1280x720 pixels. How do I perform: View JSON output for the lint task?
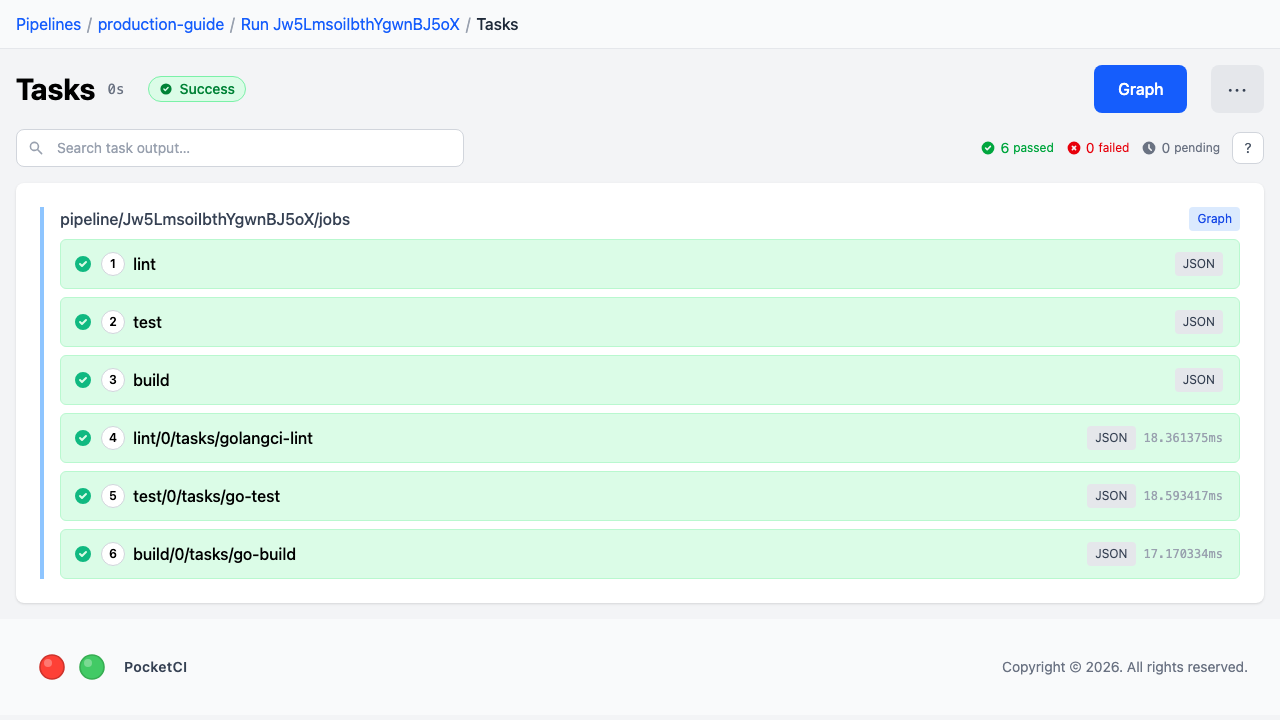pyautogui.click(x=1198, y=264)
